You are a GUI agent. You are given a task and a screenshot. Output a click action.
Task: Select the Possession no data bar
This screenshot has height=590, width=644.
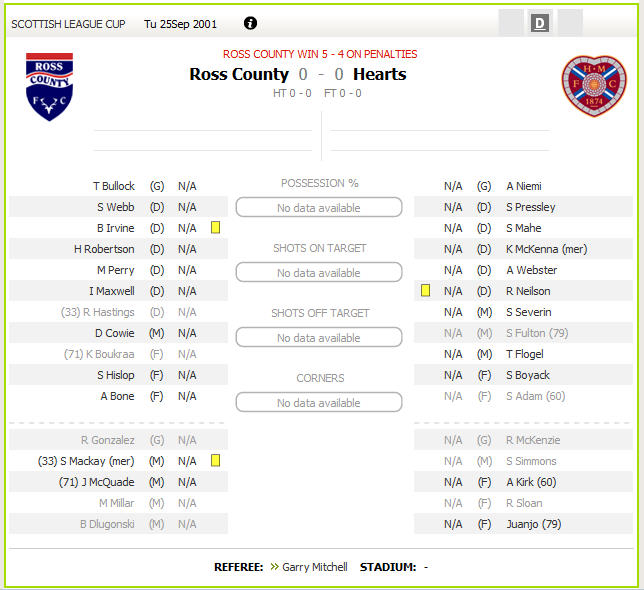click(x=319, y=207)
